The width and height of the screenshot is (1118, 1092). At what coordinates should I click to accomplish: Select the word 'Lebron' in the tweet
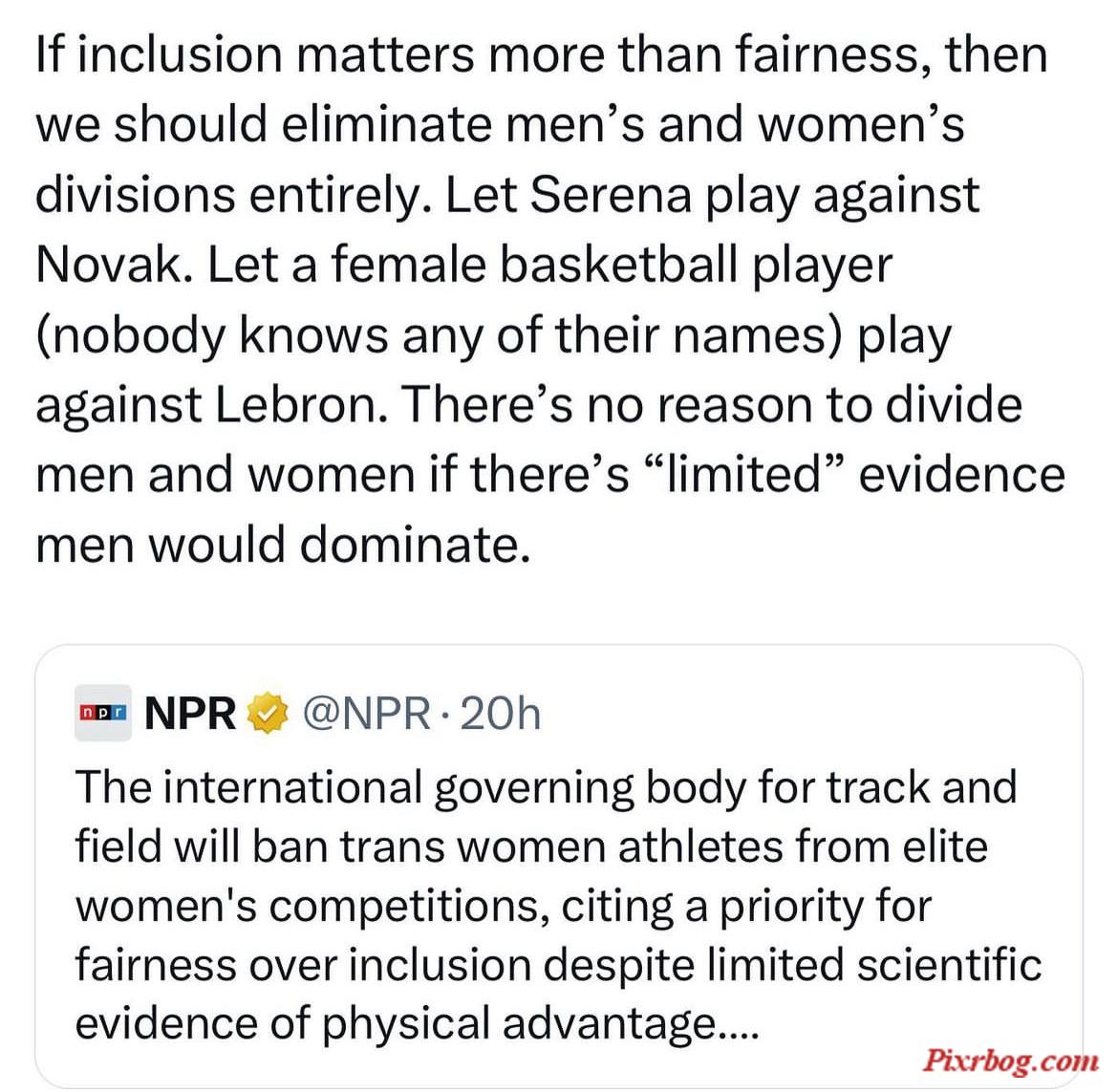[300, 404]
